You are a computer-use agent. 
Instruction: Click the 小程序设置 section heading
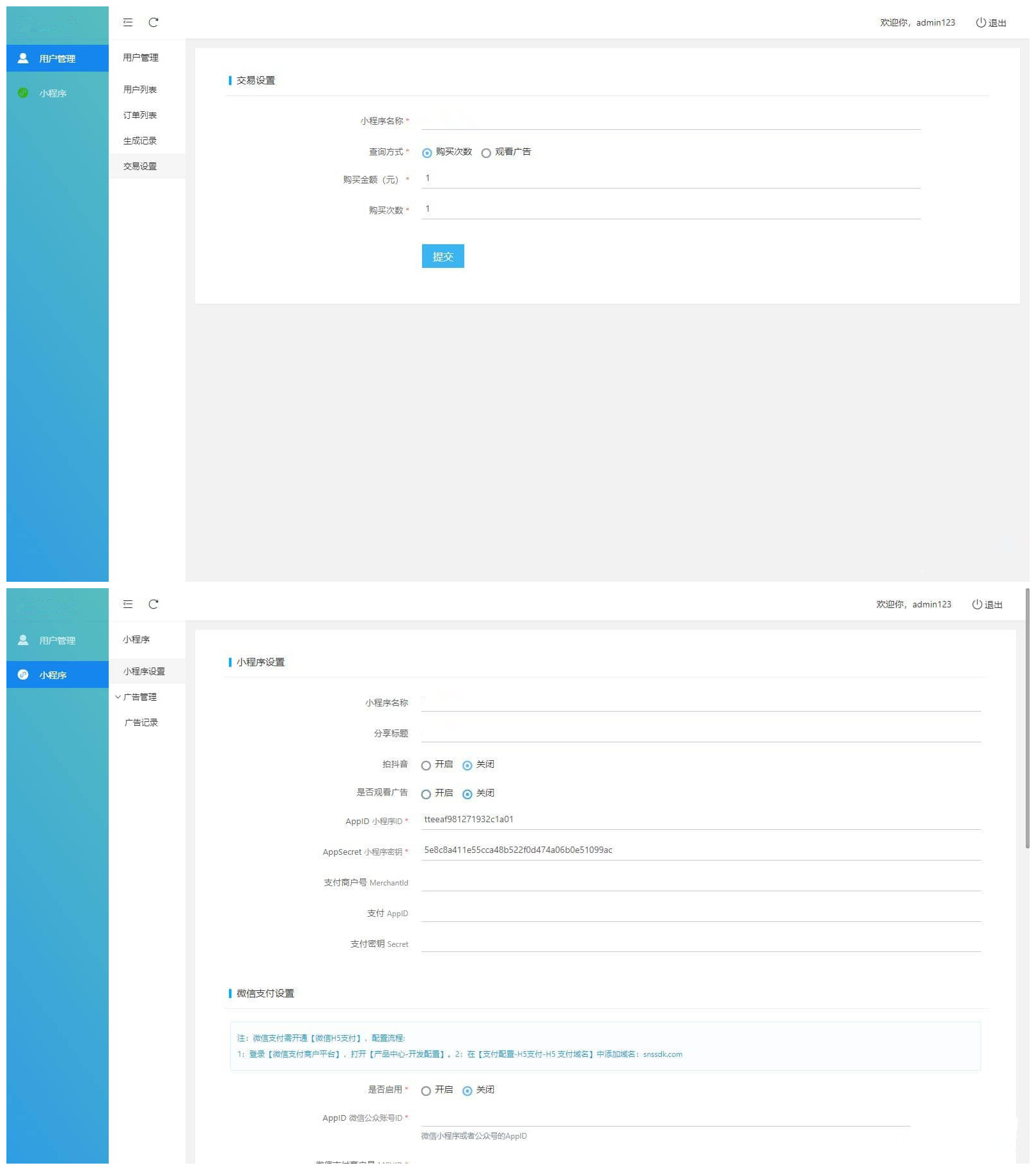click(x=260, y=662)
